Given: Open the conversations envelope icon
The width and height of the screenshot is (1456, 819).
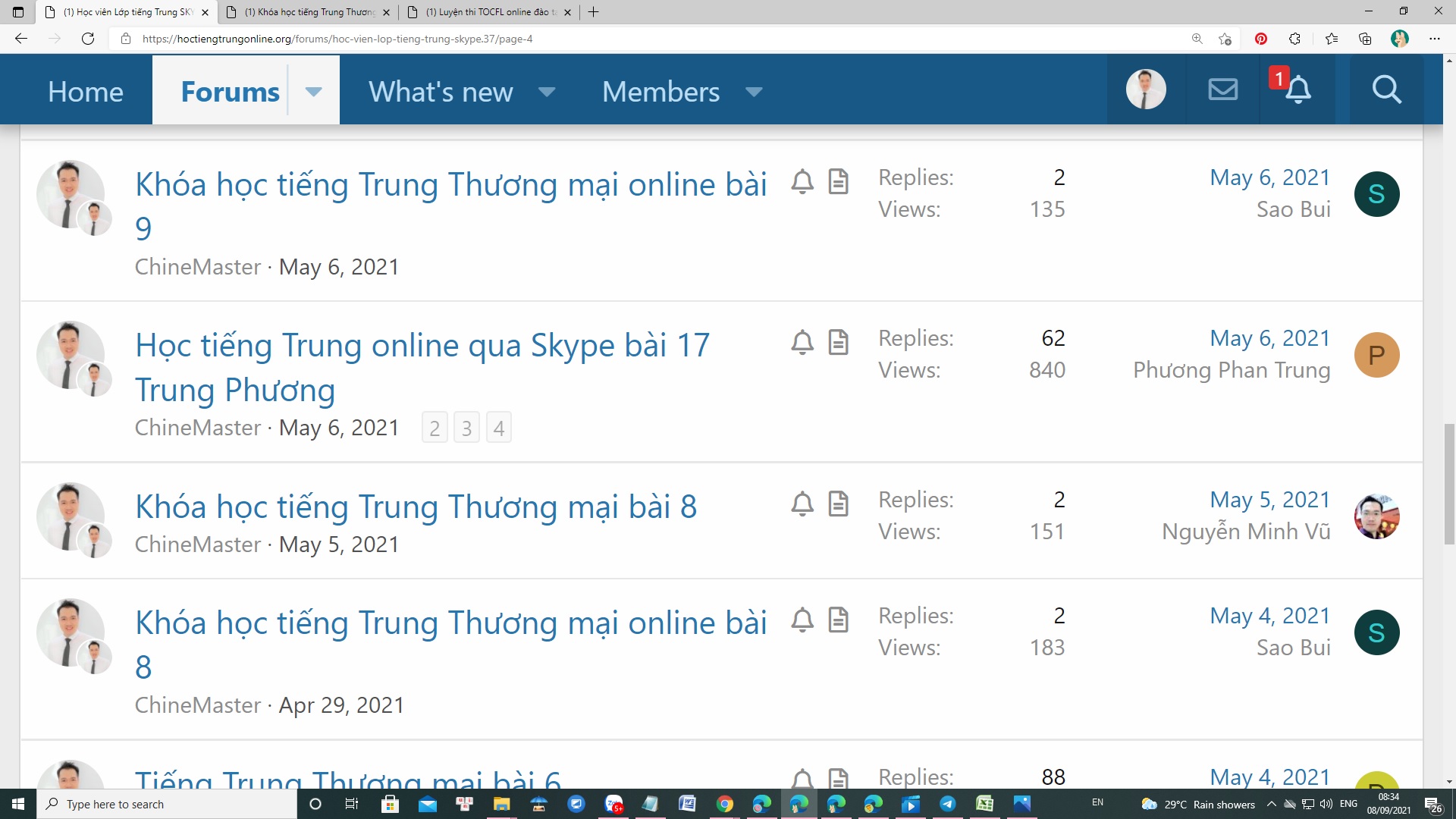Looking at the screenshot, I should pyautogui.click(x=1222, y=89).
